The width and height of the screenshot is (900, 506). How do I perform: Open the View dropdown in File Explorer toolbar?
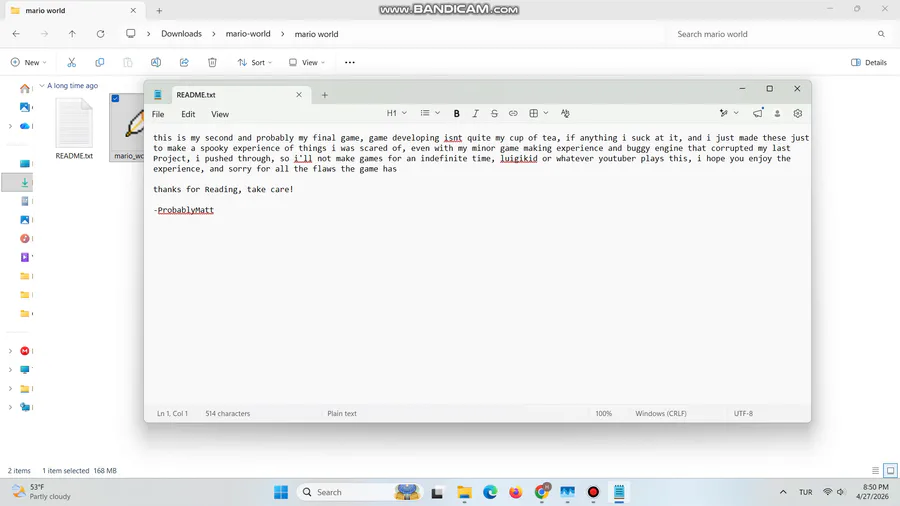point(307,63)
